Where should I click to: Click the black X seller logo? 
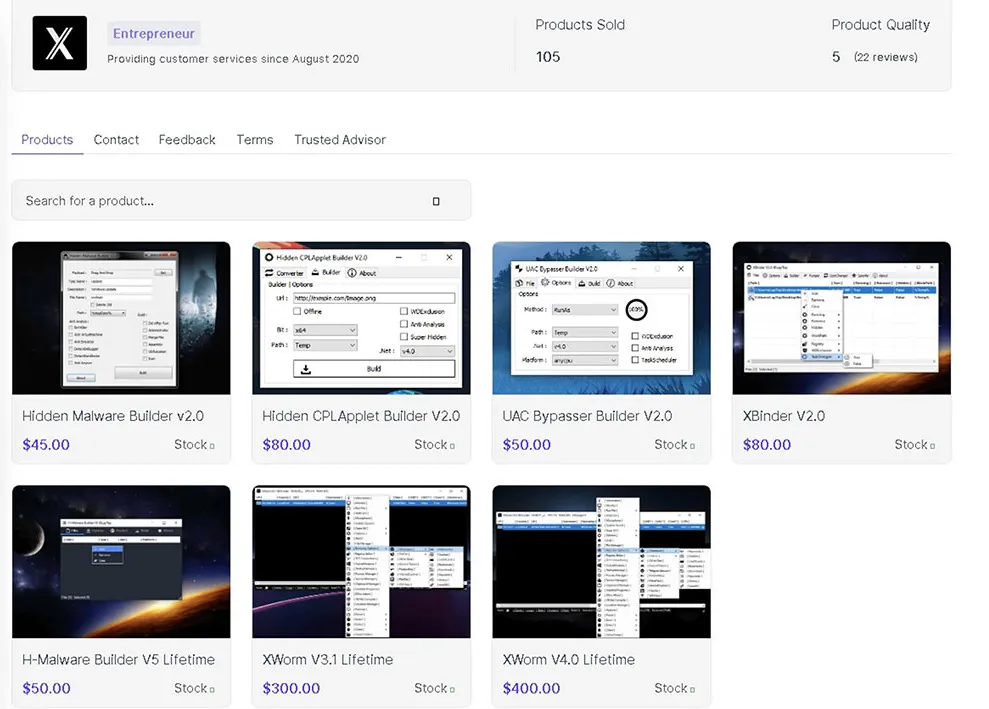[59, 43]
